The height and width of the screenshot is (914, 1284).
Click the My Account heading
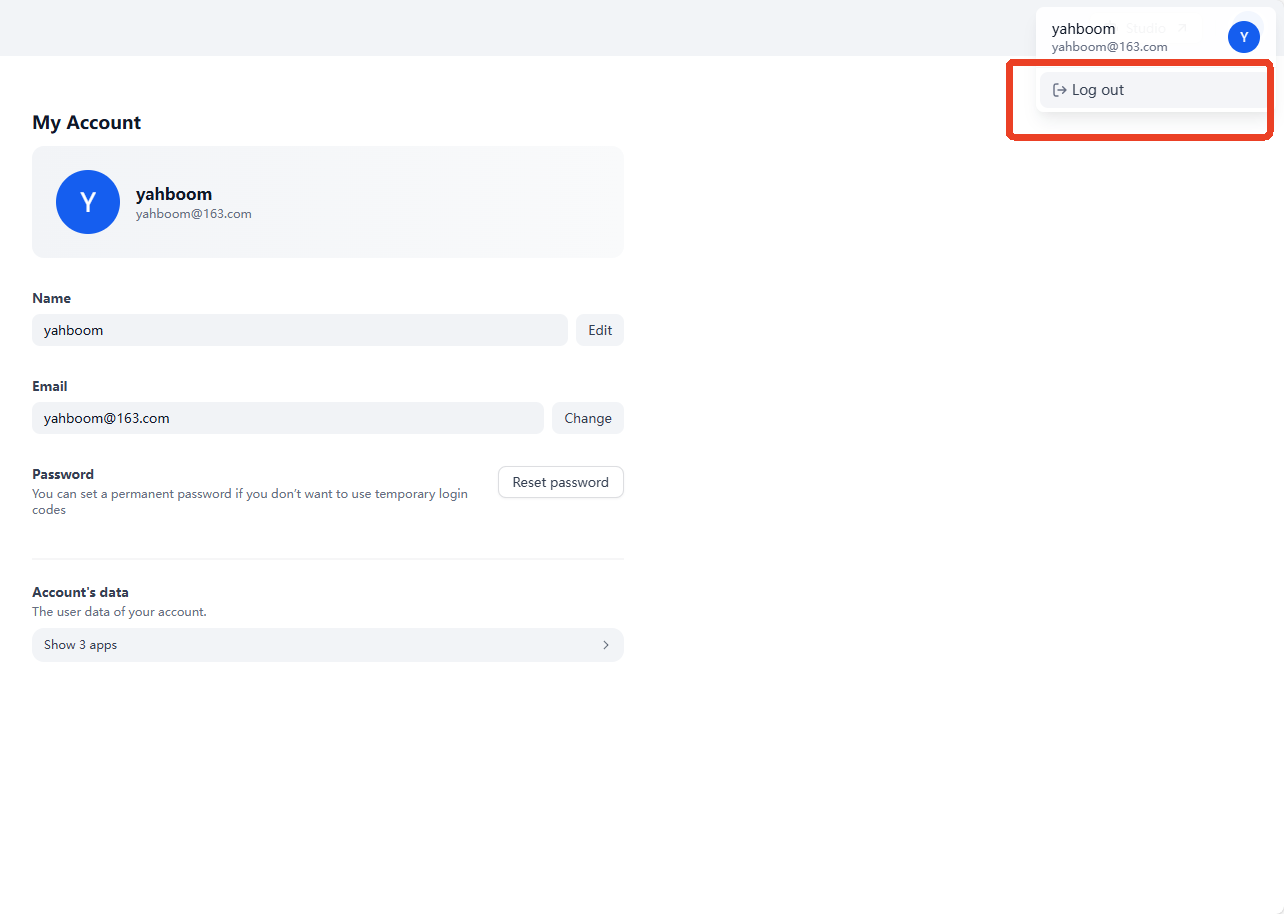tap(87, 122)
